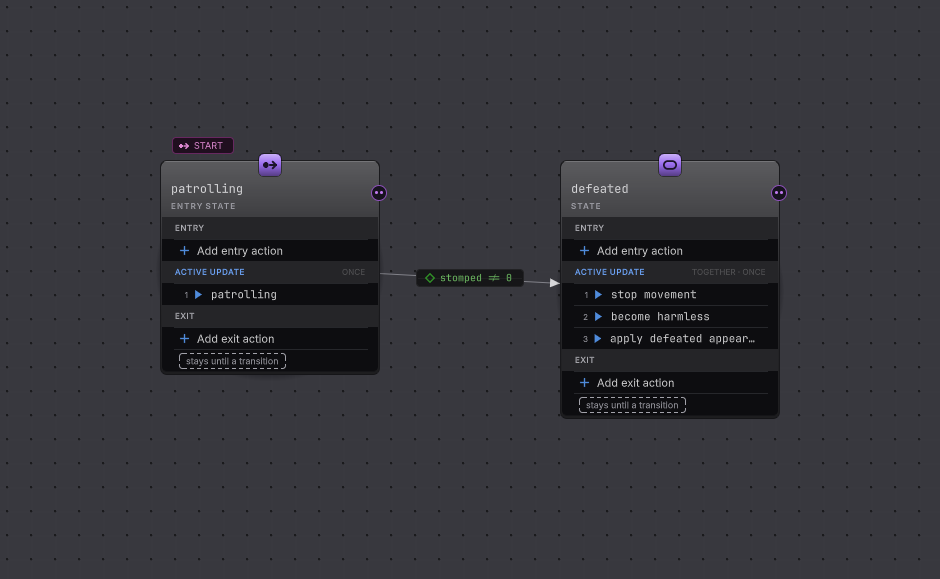This screenshot has width=940, height=579.
Task: Select the patrolling action row text
Action: tap(243, 294)
